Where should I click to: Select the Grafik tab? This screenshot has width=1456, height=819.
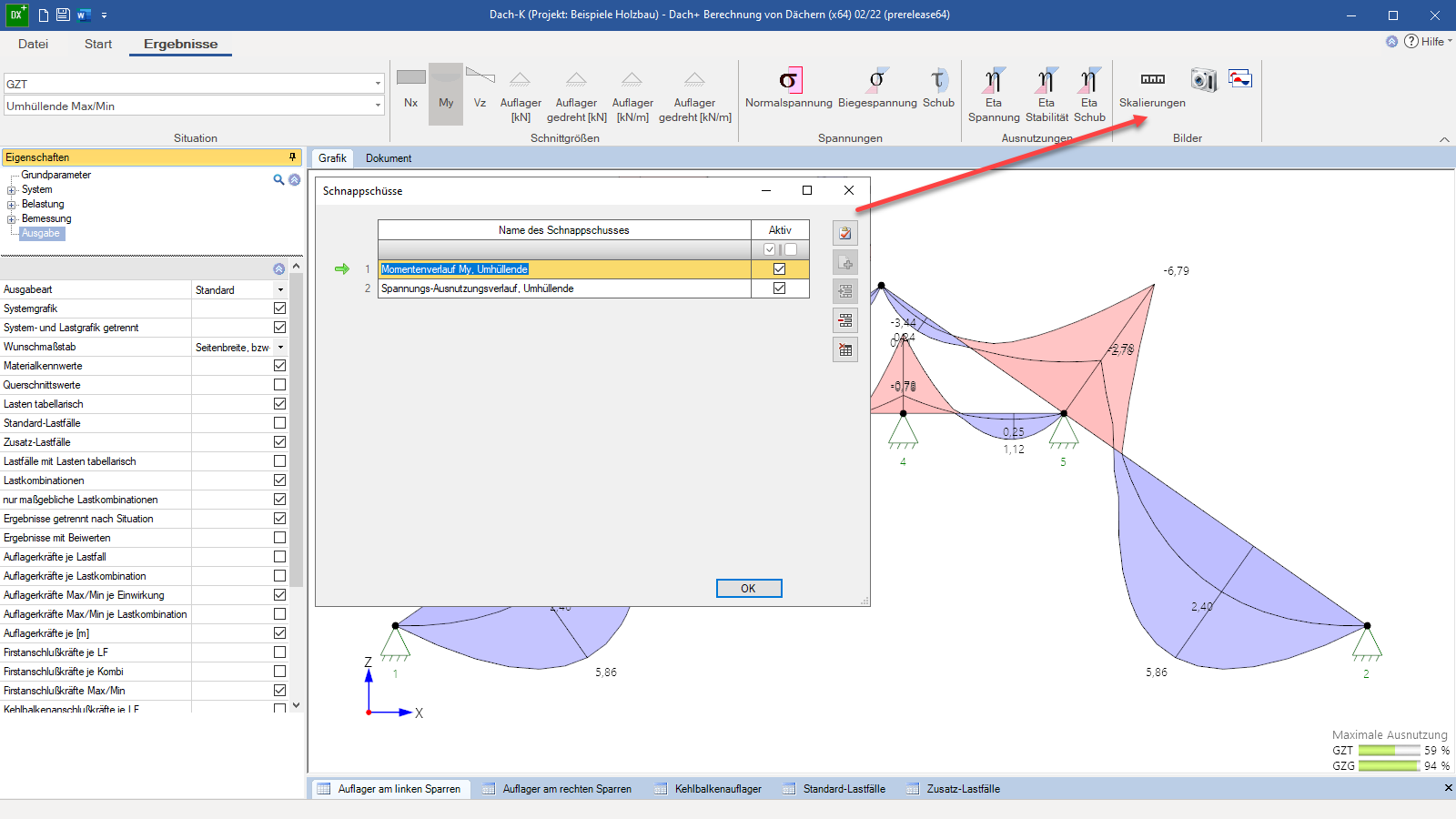pyautogui.click(x=332, y=158)
